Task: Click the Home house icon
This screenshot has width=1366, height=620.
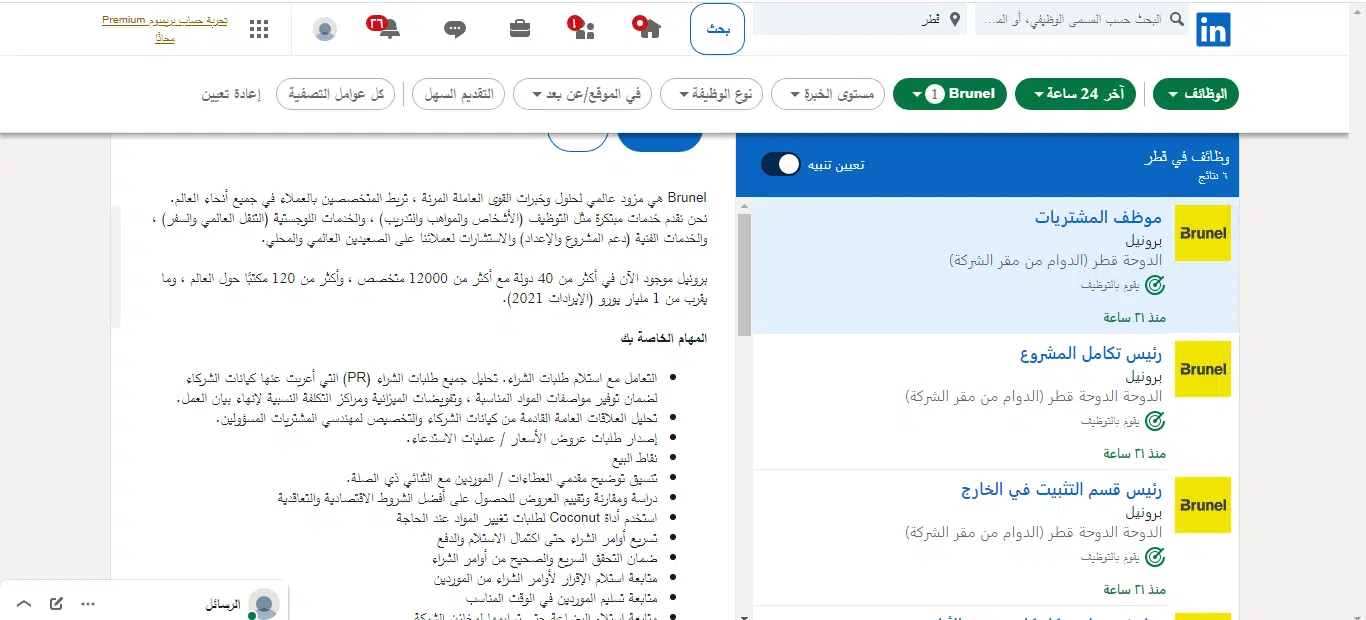Action: (648, 27)
